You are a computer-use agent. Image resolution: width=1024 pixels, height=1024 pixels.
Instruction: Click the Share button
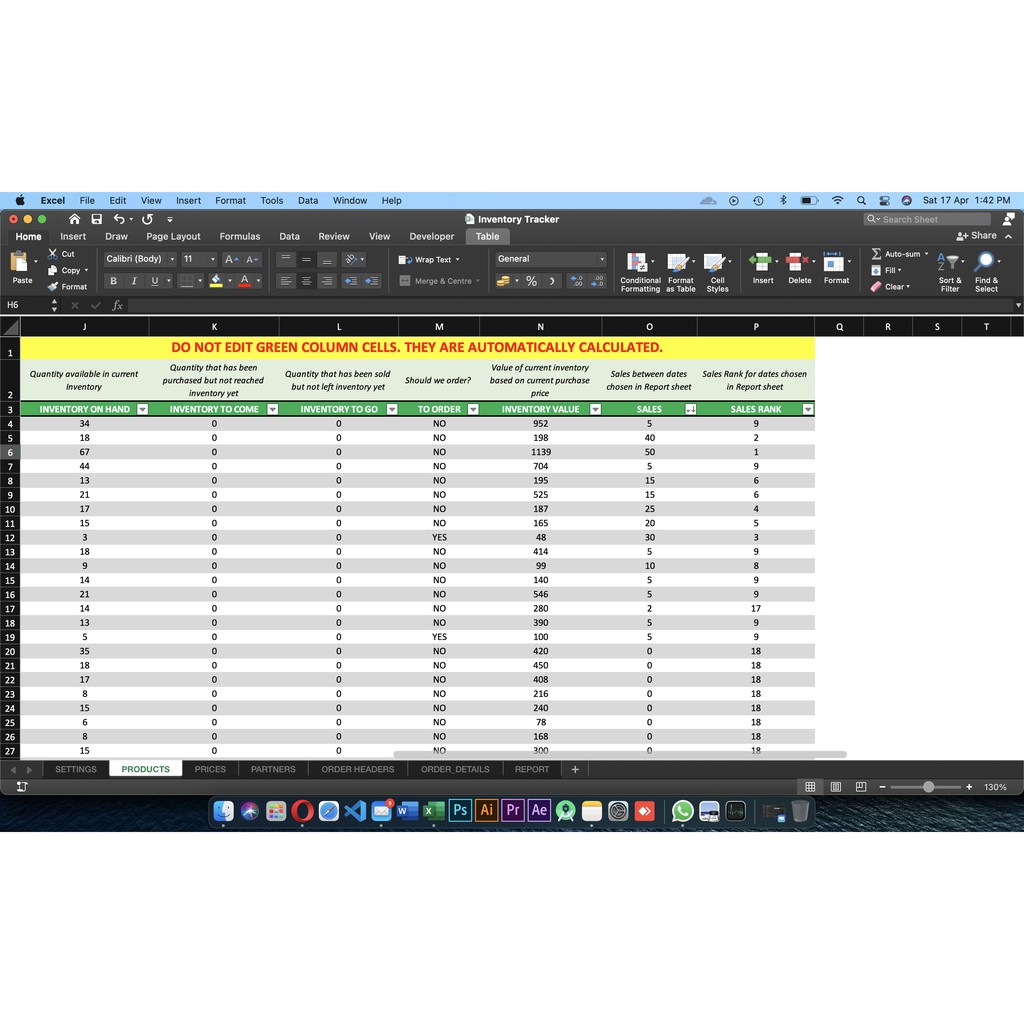[x=977, y=236]
